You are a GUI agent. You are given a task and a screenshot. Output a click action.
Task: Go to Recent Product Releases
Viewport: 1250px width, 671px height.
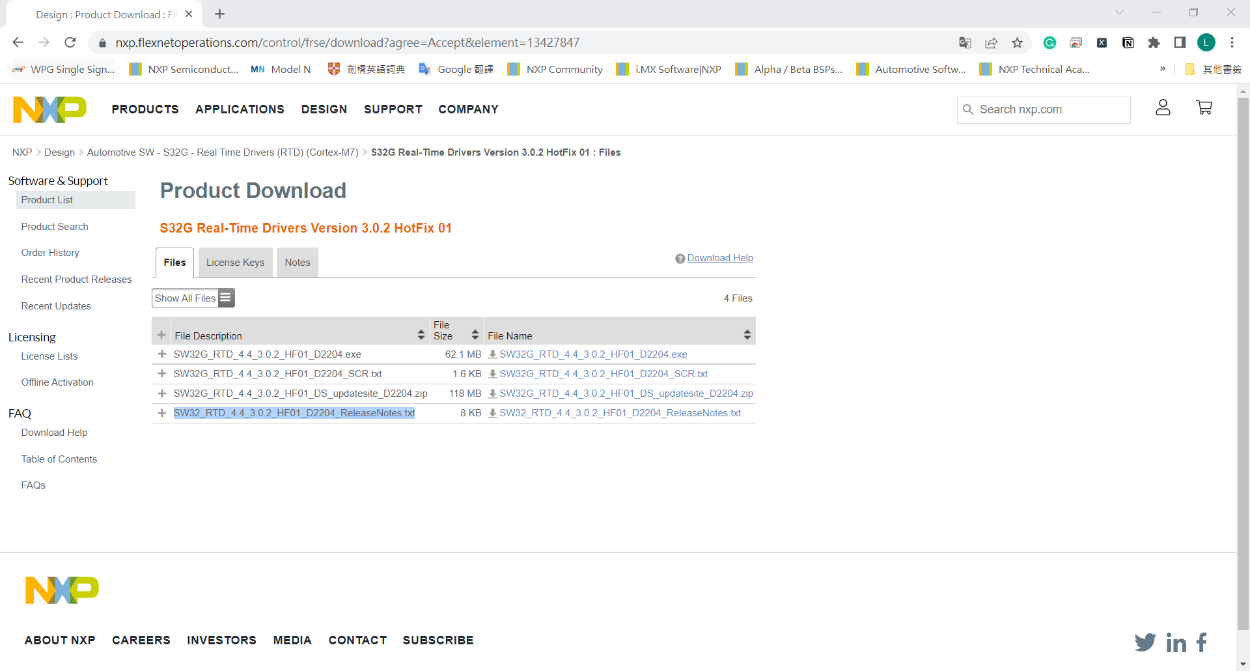pyautogui.click(x=77, y=280)
